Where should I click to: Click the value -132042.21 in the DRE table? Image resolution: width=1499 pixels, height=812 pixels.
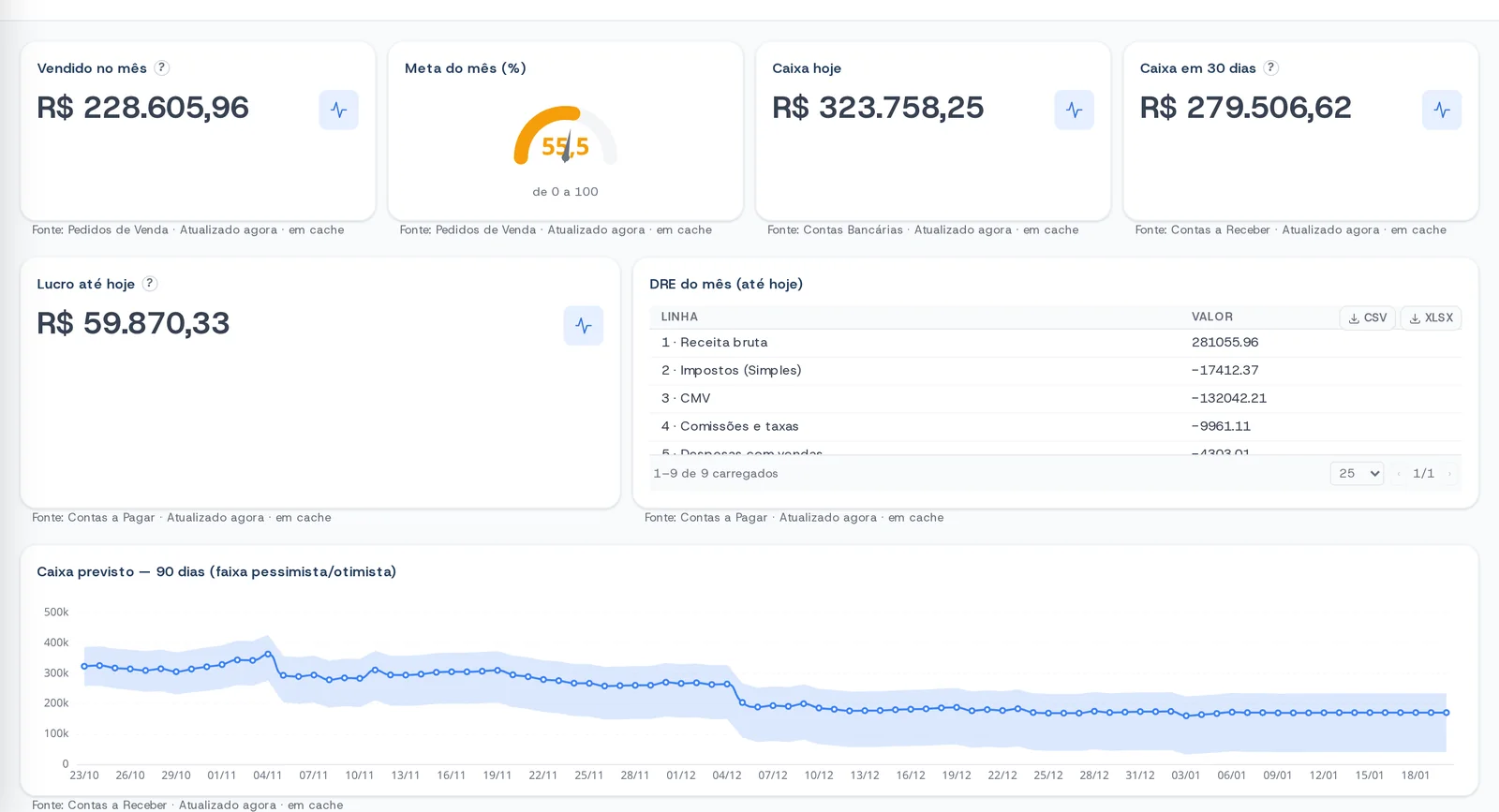point(1229,398)
